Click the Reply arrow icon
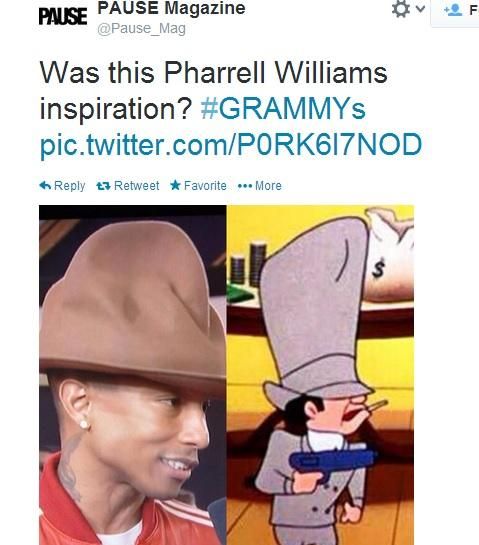This screenshot has height=545, width=479. 45,186
